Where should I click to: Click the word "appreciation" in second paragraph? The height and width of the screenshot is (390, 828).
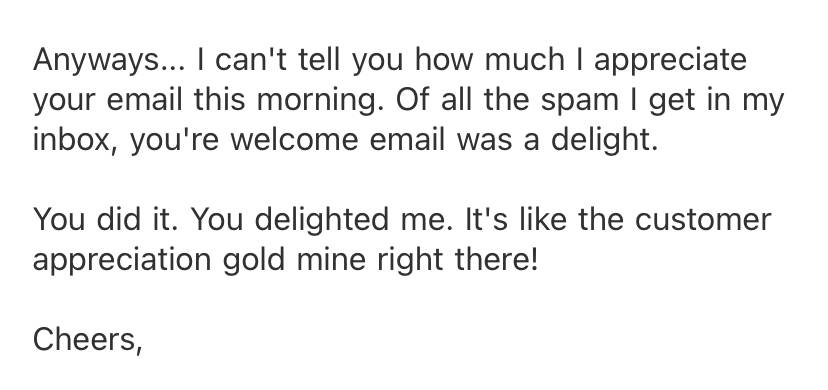(122, 262)
